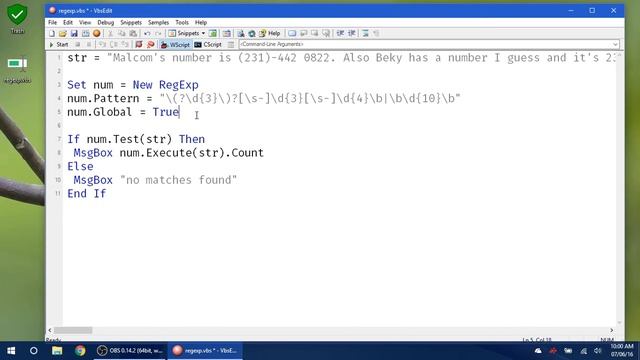Click the gray list icon right of CScript
This screenshot has width=640, height=360.
click(231, 44)
